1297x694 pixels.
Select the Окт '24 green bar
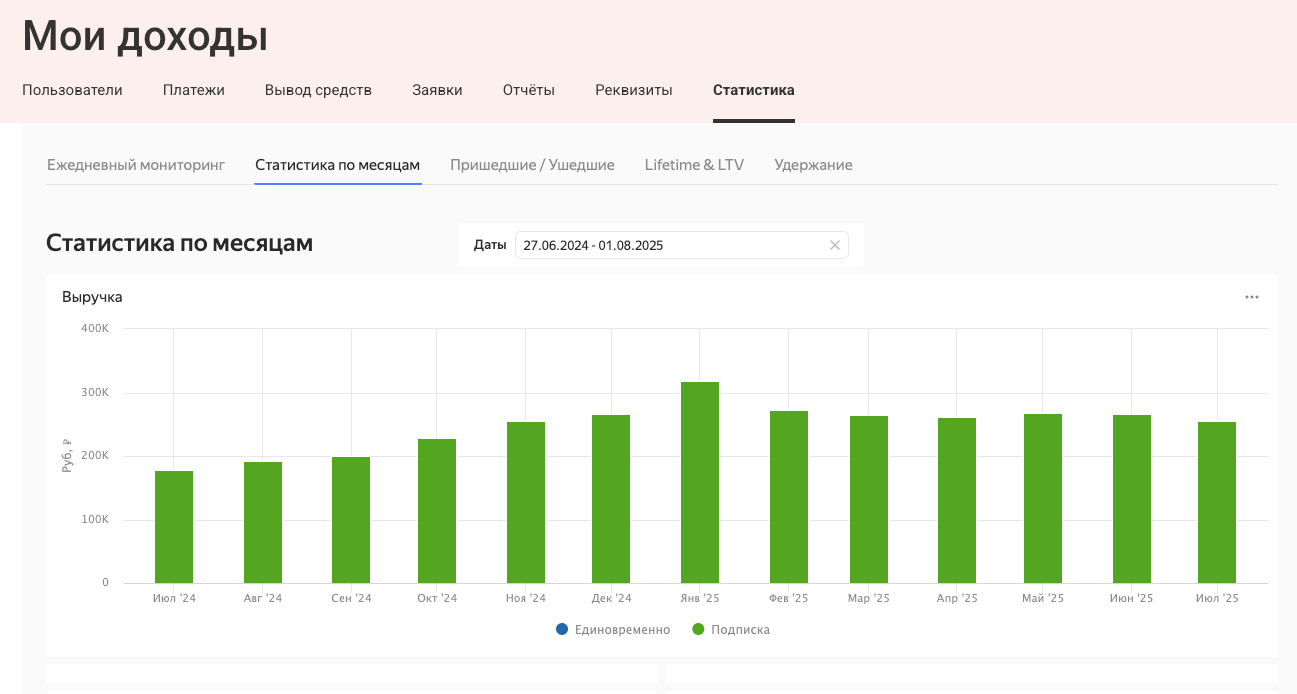coord(437,511)
